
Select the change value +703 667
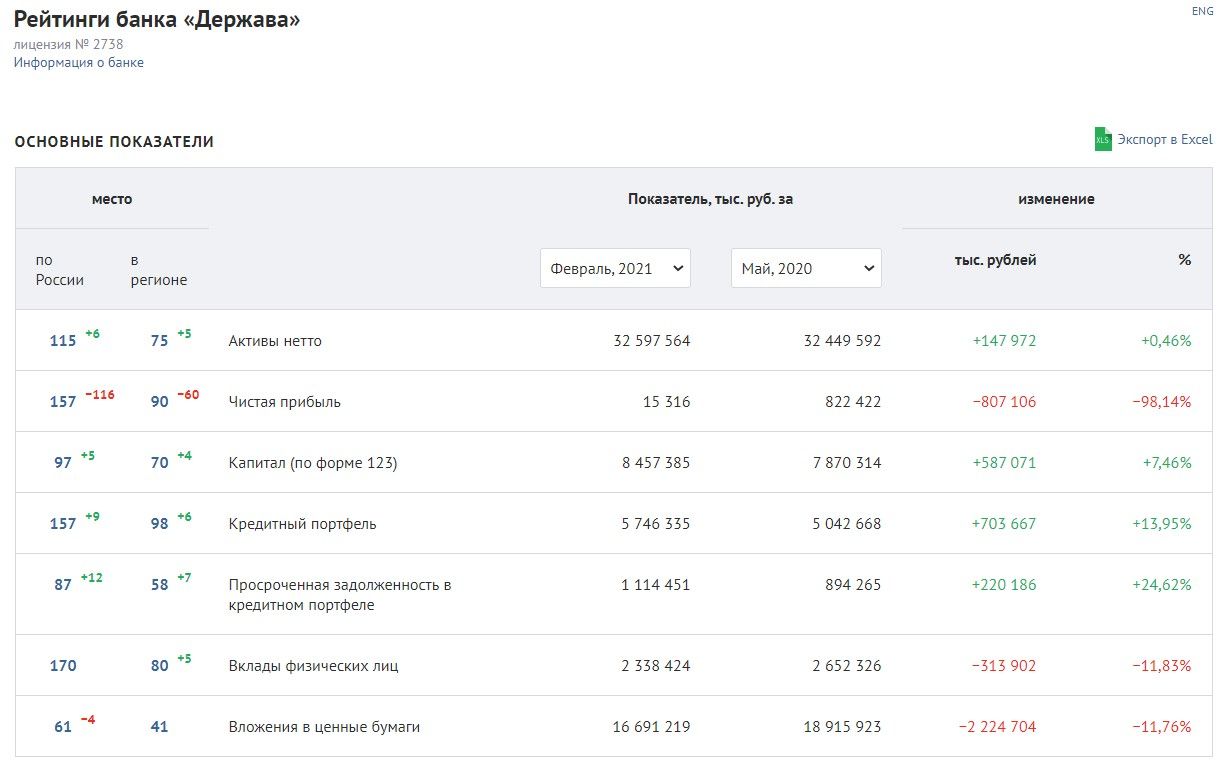[x=1004, y=524]
